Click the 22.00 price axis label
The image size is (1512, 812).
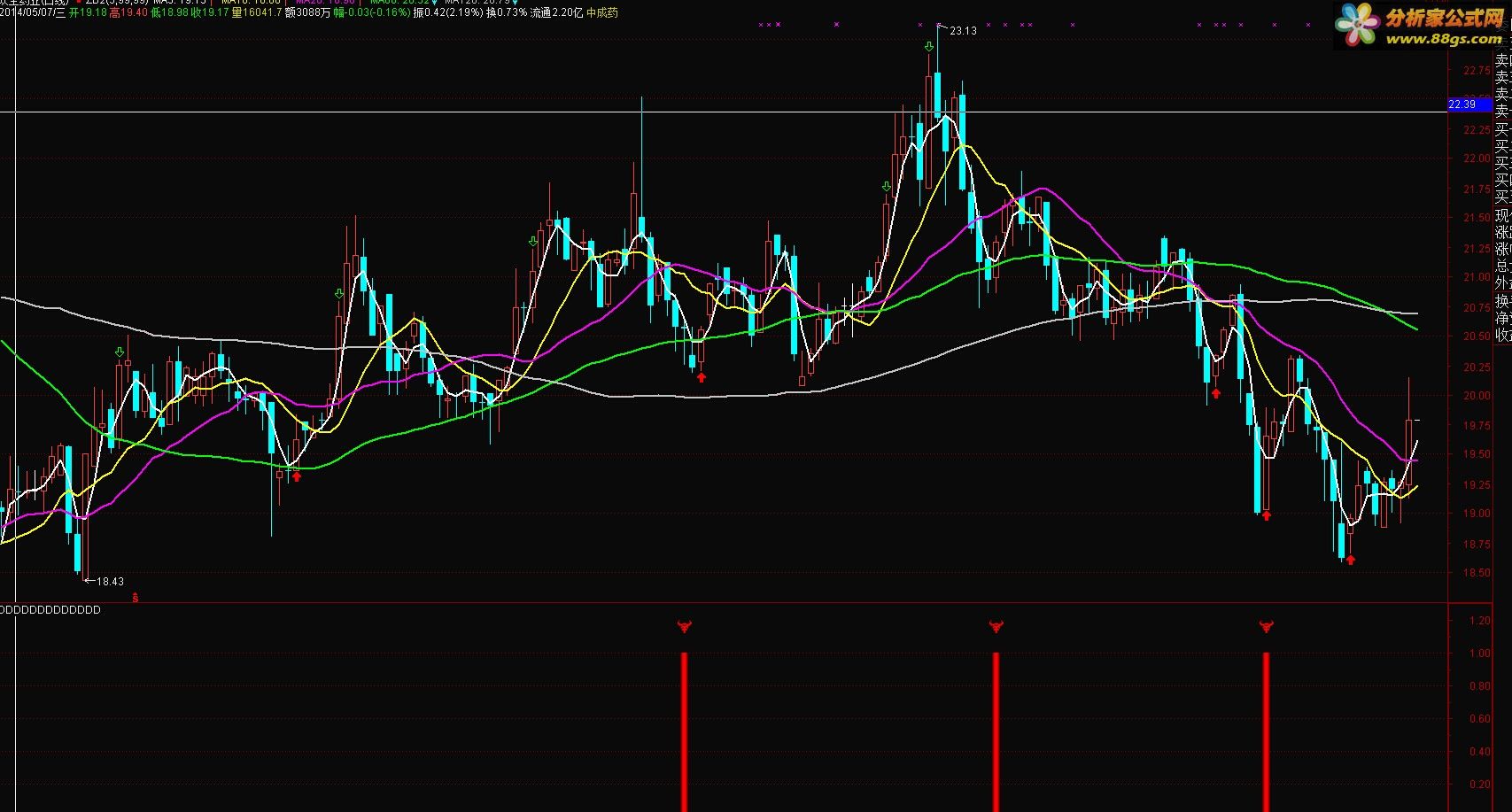1477,159
